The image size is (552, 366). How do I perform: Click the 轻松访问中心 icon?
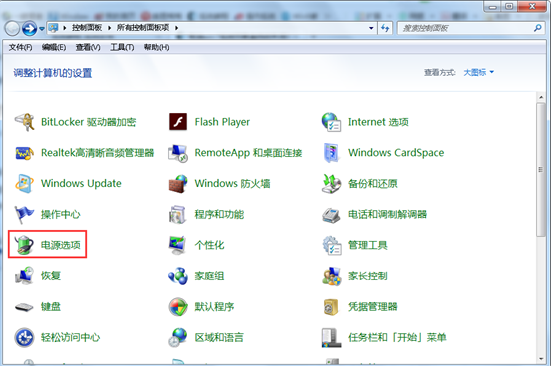coord(24,337)
